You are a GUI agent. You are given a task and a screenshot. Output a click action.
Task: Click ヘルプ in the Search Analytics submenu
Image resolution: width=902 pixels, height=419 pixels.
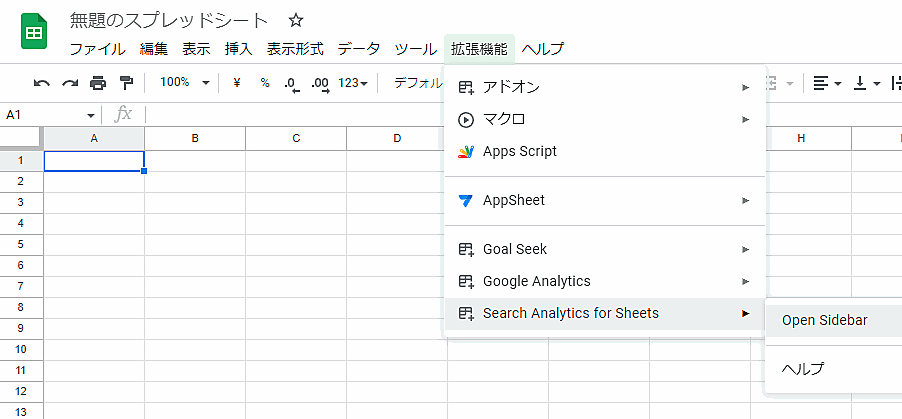[x=803, y=369]
